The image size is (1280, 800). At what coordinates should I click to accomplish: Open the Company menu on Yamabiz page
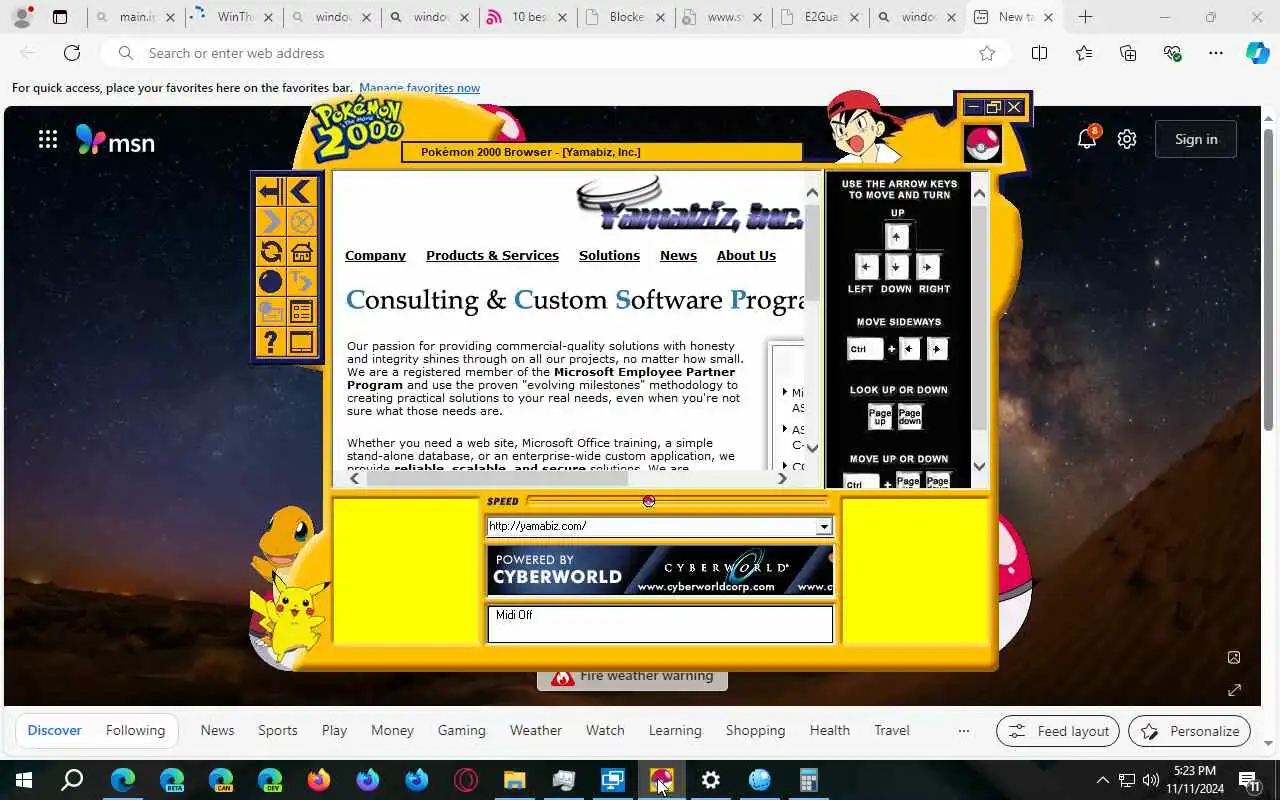375,255
